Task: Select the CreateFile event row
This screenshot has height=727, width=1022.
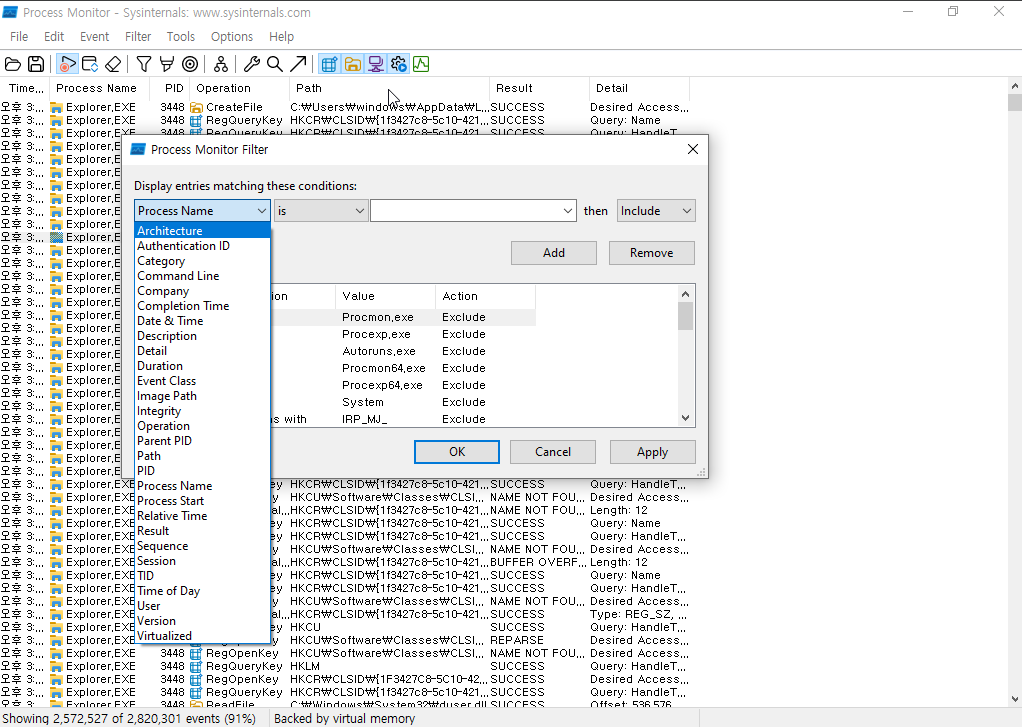Action: click(x=345, y=107)
